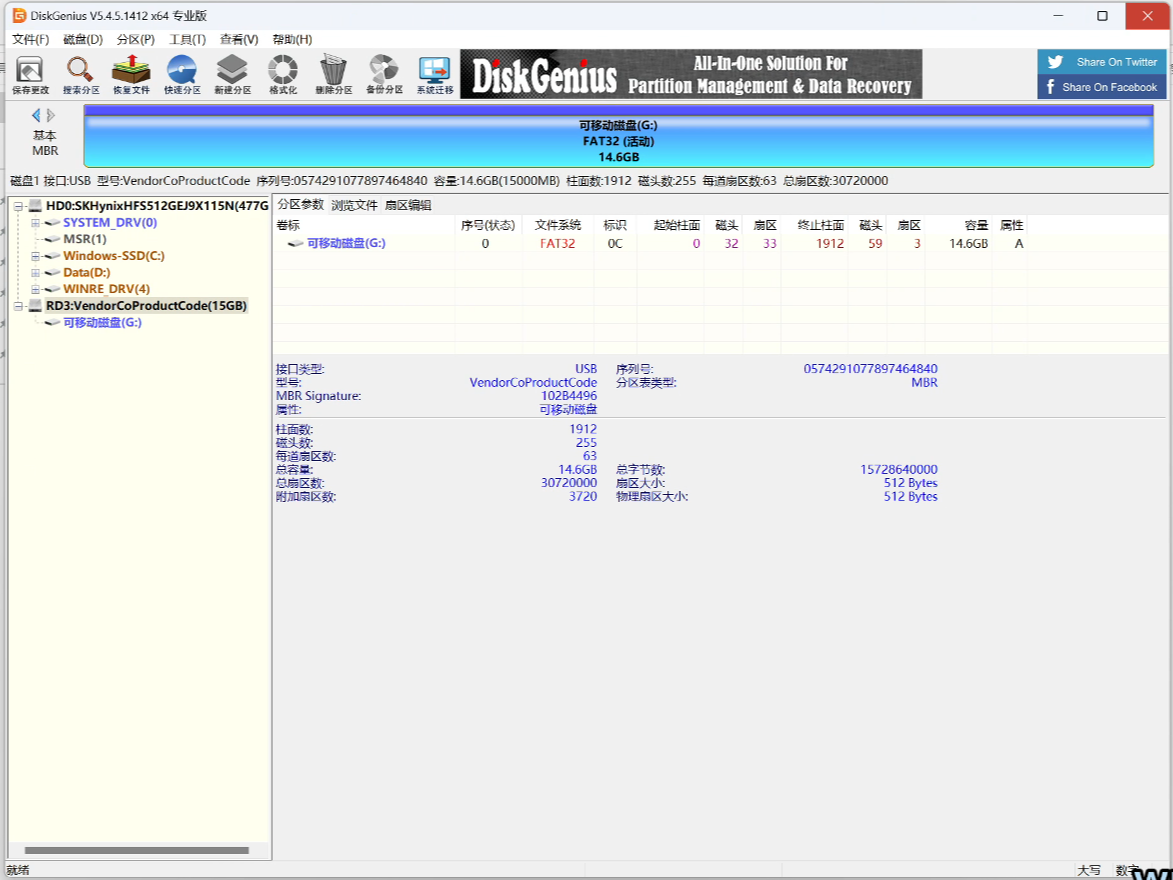Image resolution: width=1173 pixels, height=880 pixels.
Task: Expand the SYSTEM_DRV(0) tree node
Action: (35, 223)
